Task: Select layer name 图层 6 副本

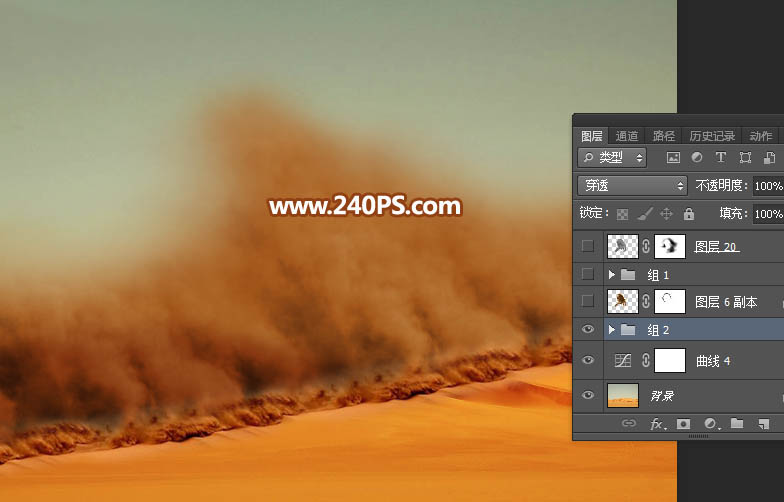Action: pos(726,302)
